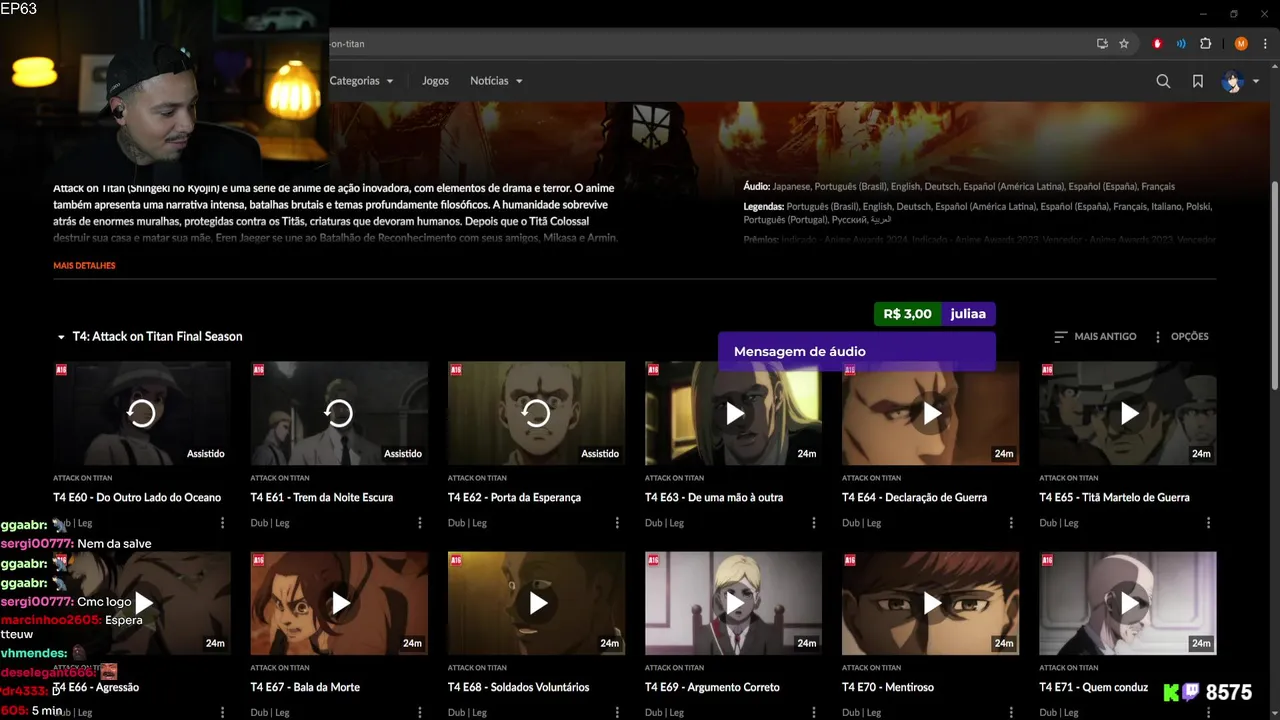
Task: Click Dub | Leg text under E65
Action: [x=1058, y=523]
